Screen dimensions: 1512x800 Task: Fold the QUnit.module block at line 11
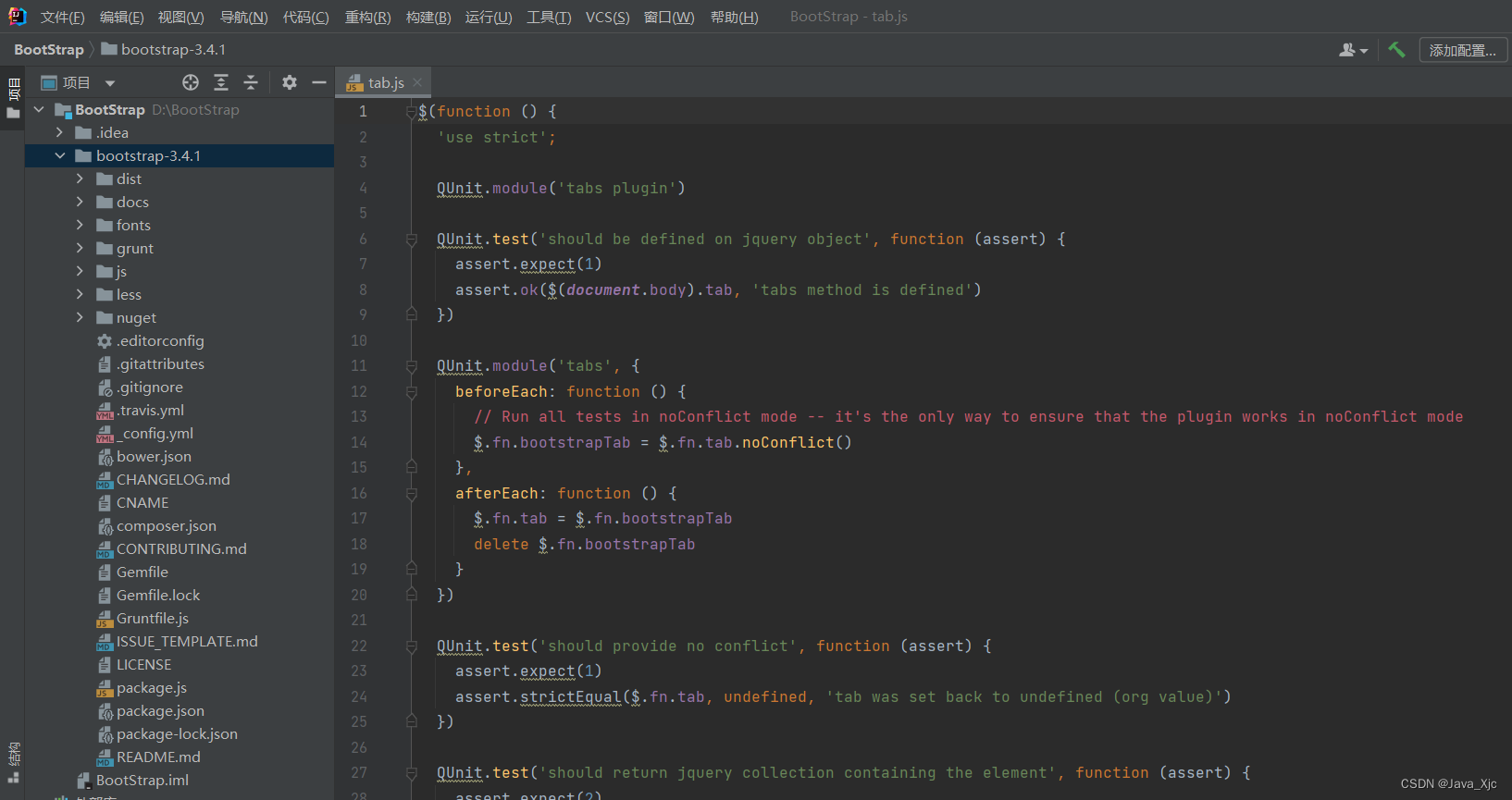tap(412, 366)
